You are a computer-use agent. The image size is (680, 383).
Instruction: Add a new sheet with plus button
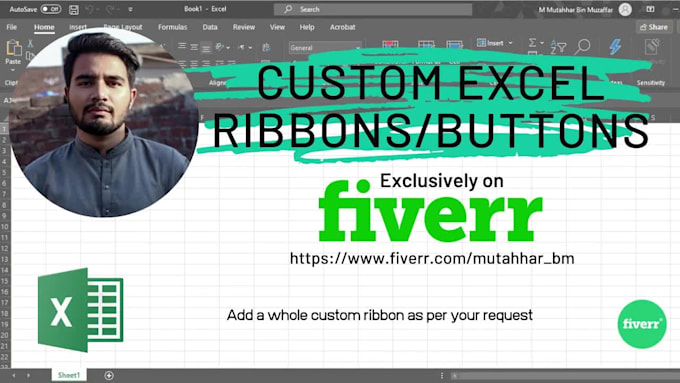coord(109,376)
